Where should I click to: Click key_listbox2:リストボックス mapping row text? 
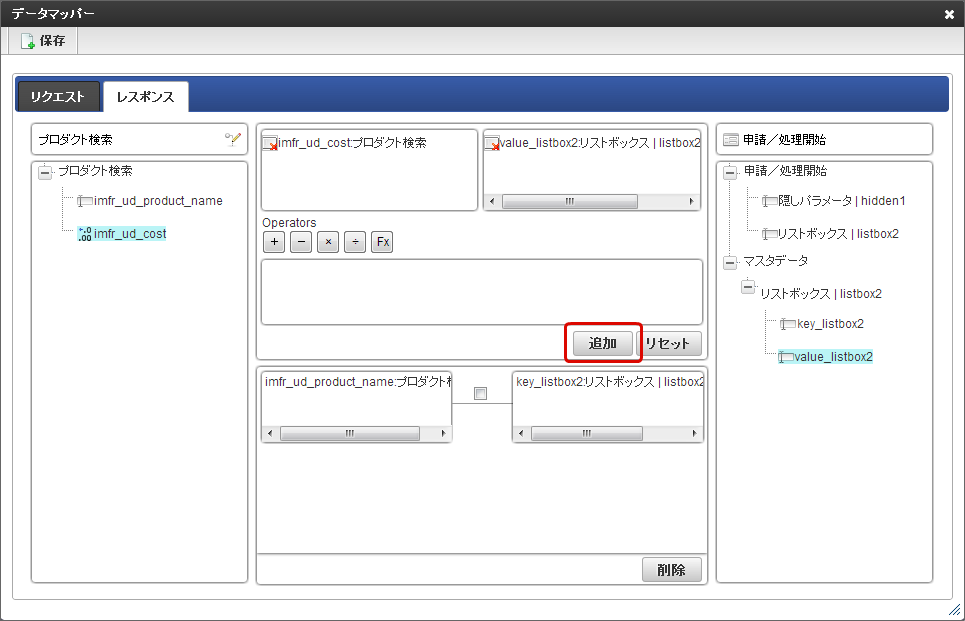pyautogui.click(x=609, y=382)
